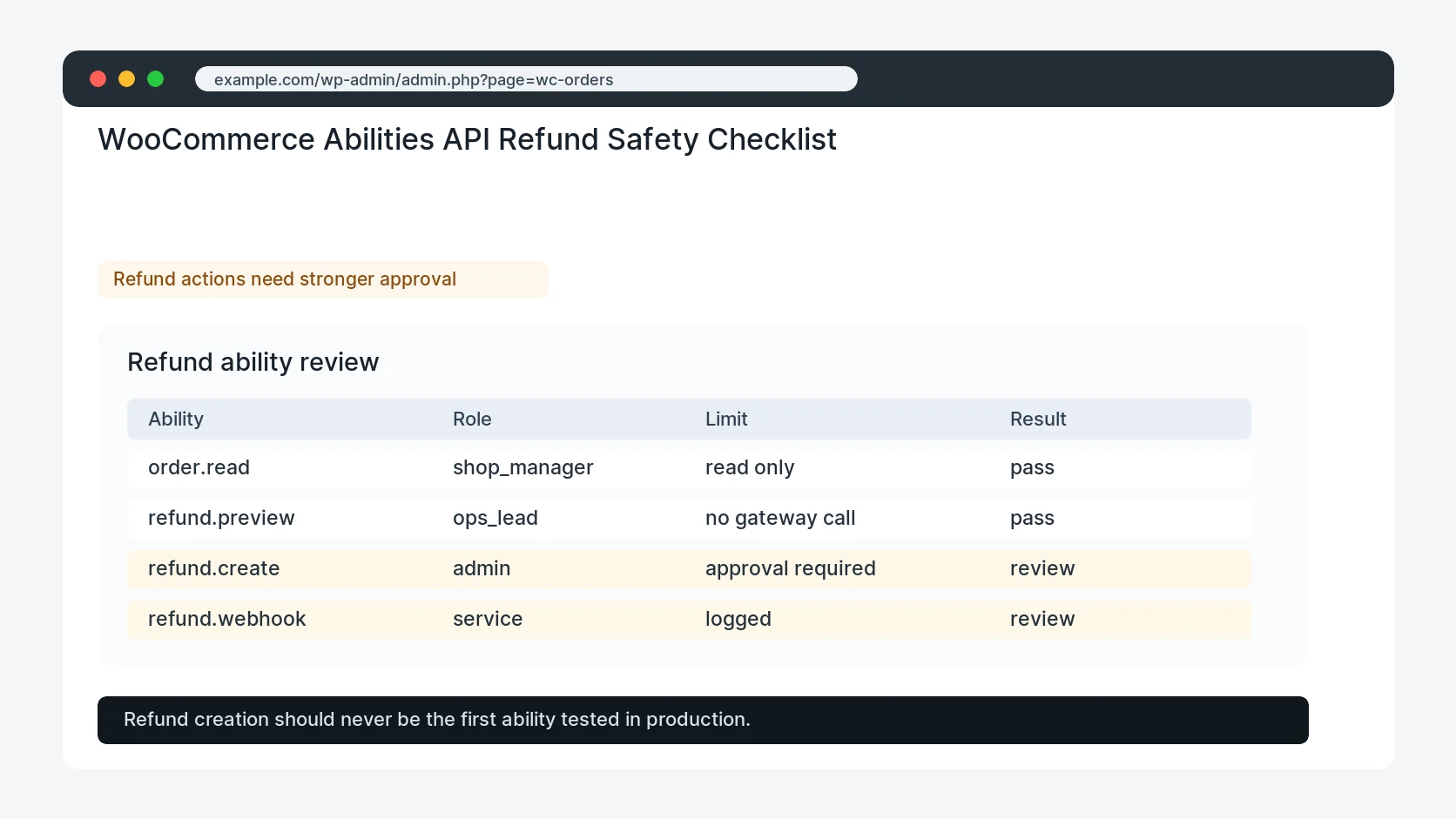
Task: Select the shop_manager role cell
Action: click(522, 467)
